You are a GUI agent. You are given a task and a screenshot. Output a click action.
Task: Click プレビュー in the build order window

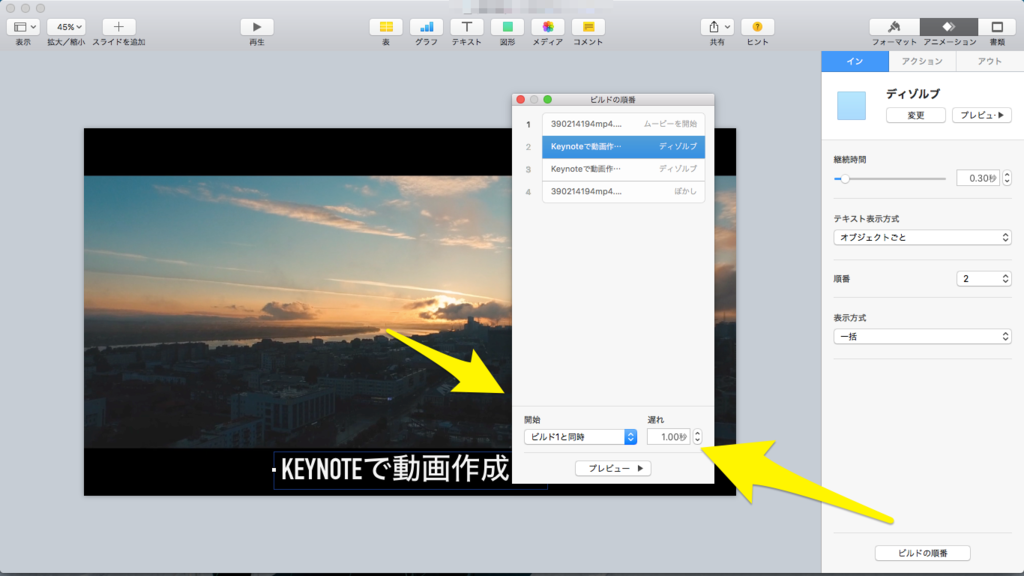click(x=613, y=468)
